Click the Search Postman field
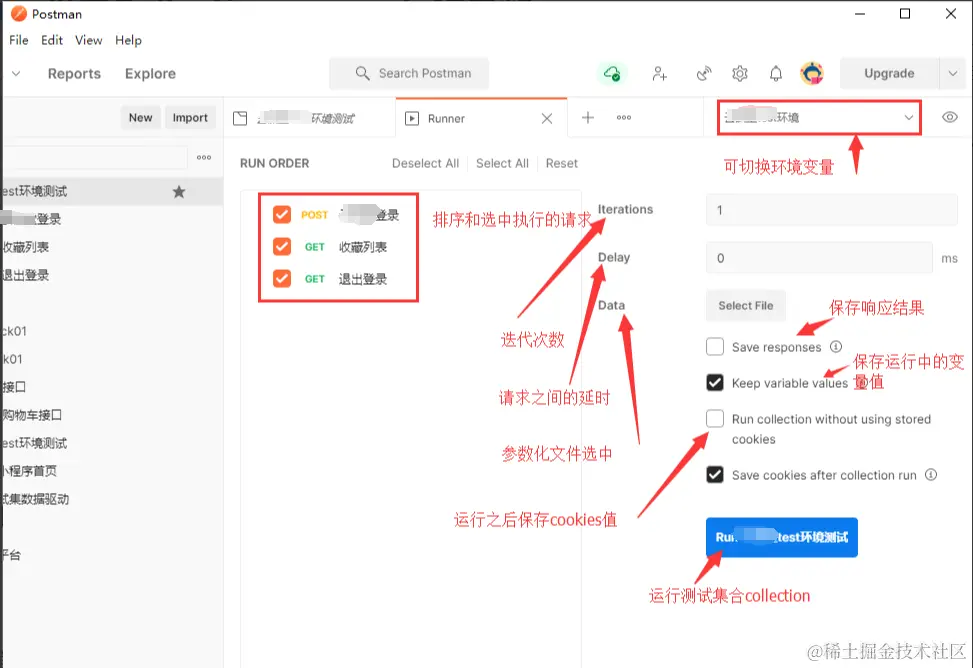 (409, 73)
